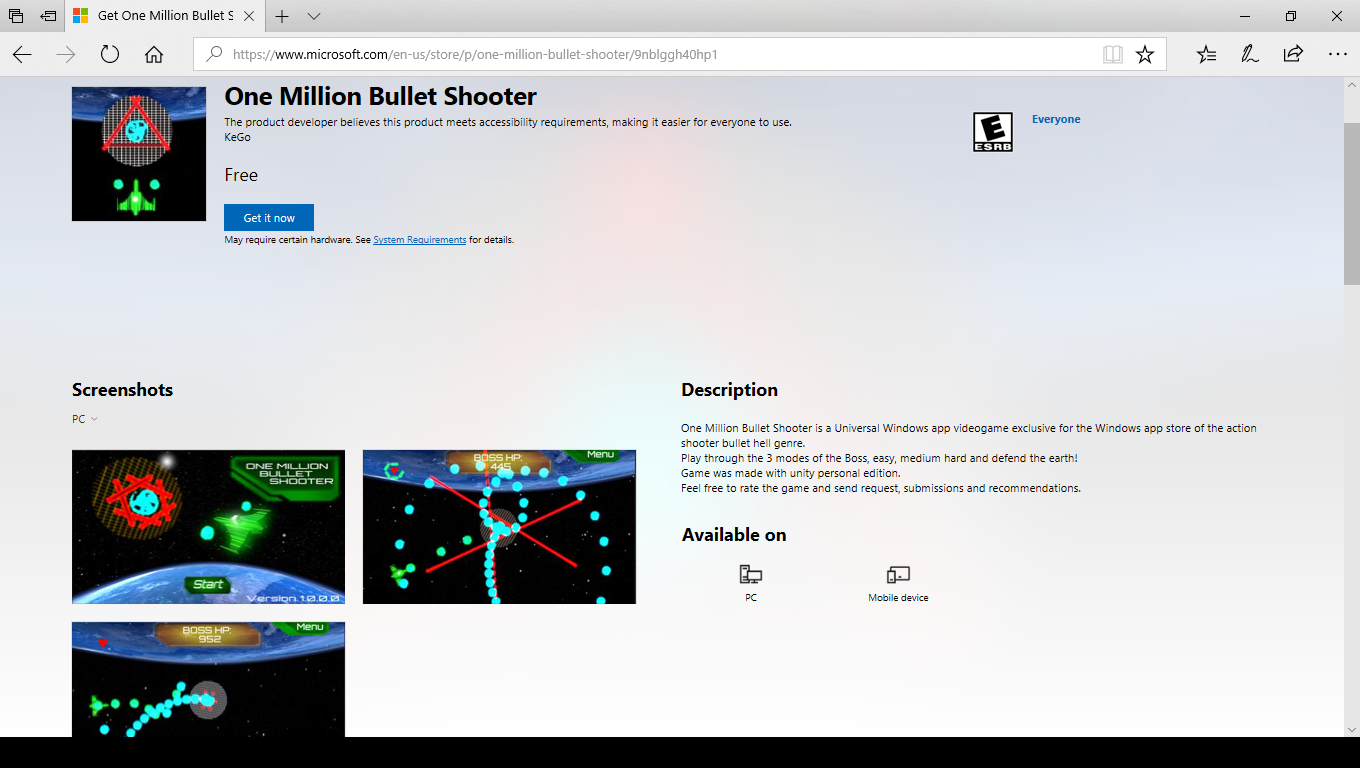The image size is (1360, 768).
Task: Close the One Million Bullet tab
Action: point(249,16)
